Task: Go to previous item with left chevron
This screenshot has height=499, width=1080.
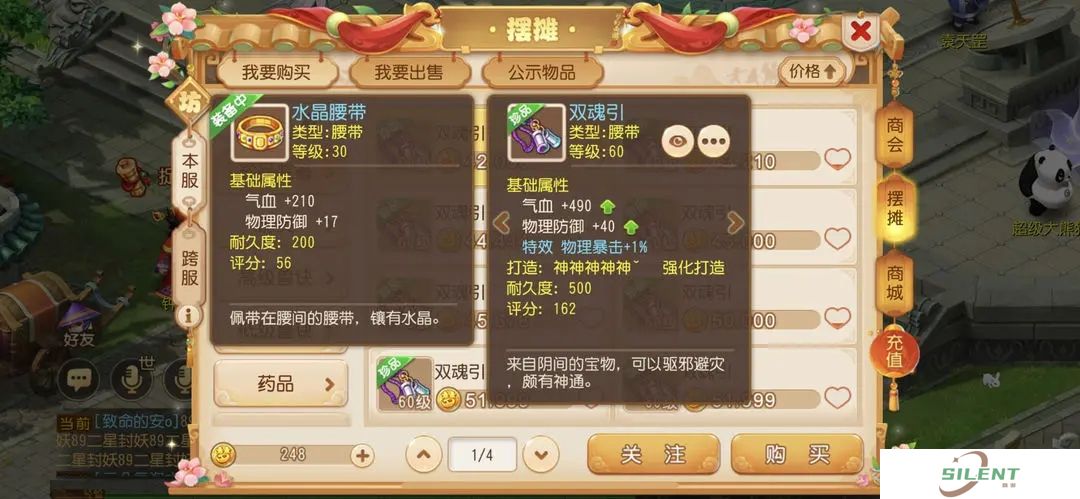Action: [x=502, y=223]
